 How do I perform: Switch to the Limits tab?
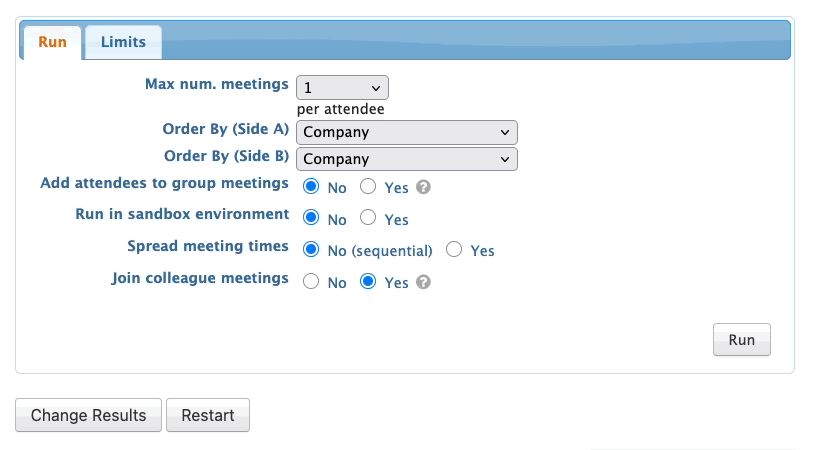(123, 42)
